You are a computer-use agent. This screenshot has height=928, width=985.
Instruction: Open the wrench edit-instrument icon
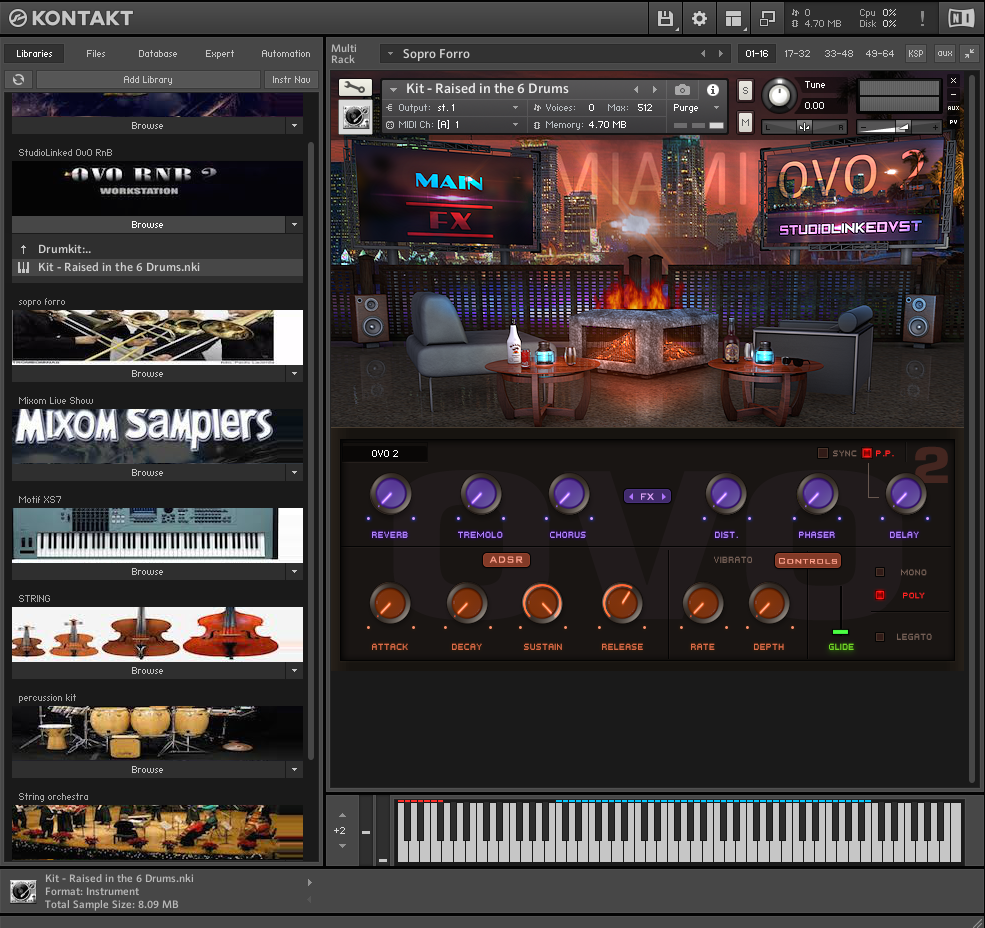point(355,88)
